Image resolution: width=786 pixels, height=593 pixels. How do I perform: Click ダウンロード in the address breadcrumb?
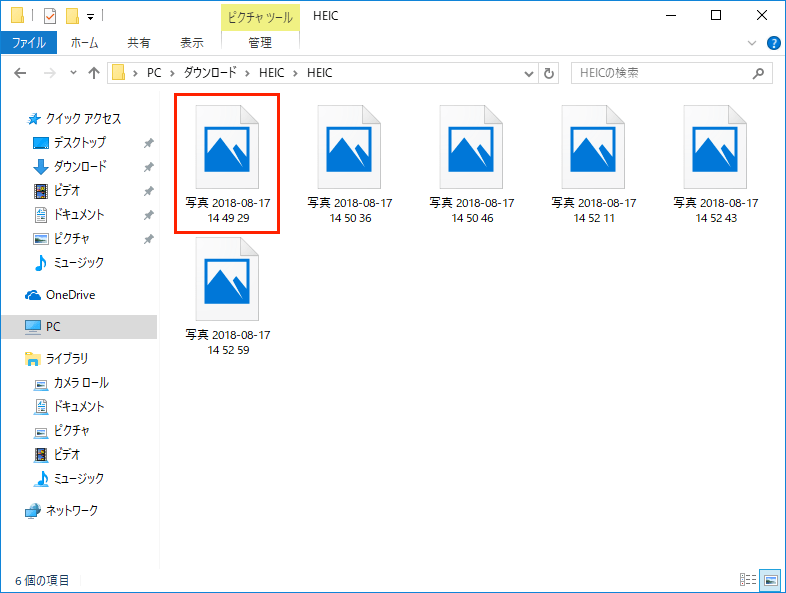coord(210,73)
